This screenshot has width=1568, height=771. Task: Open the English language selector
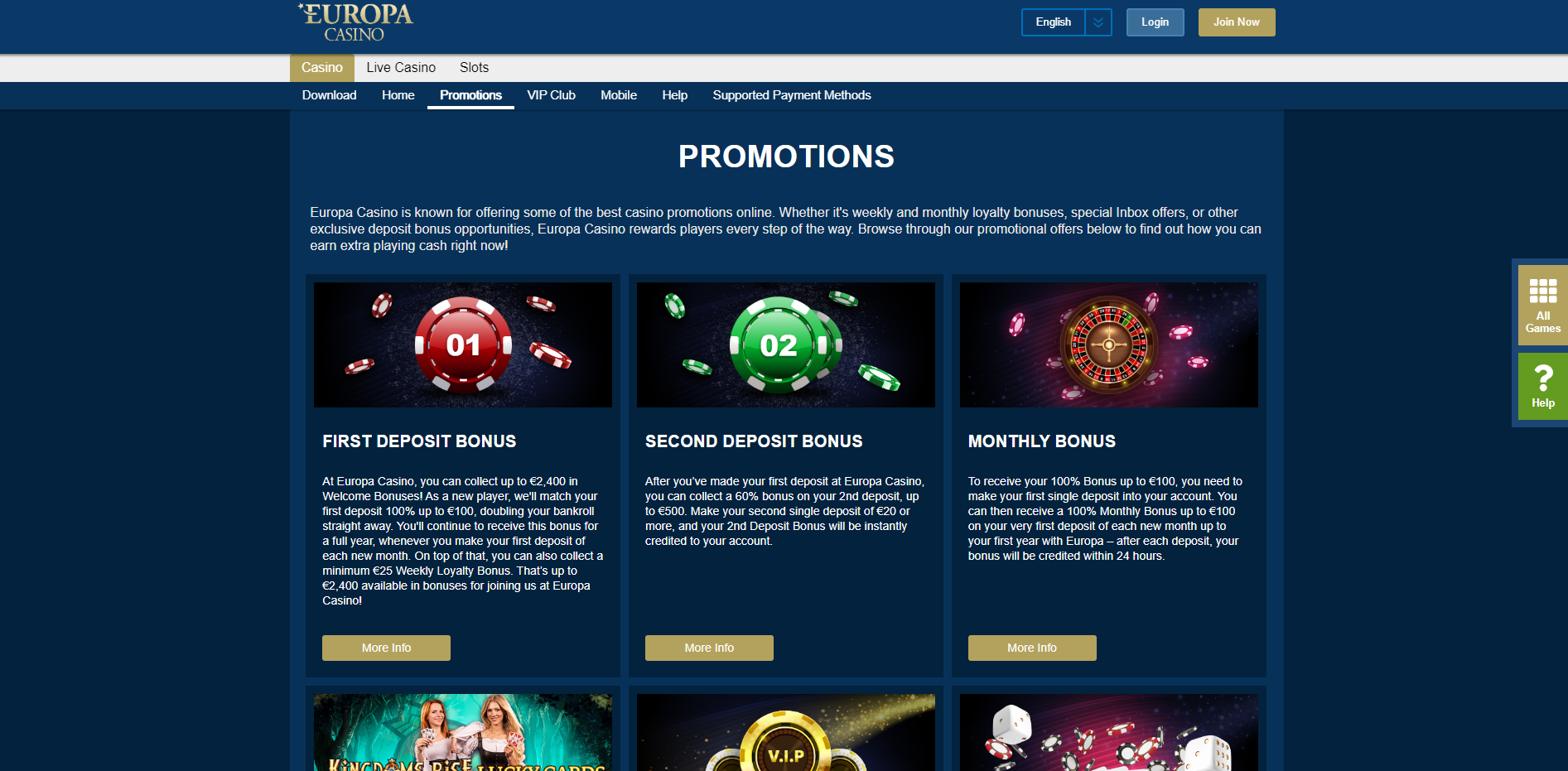click(1053, 22)
